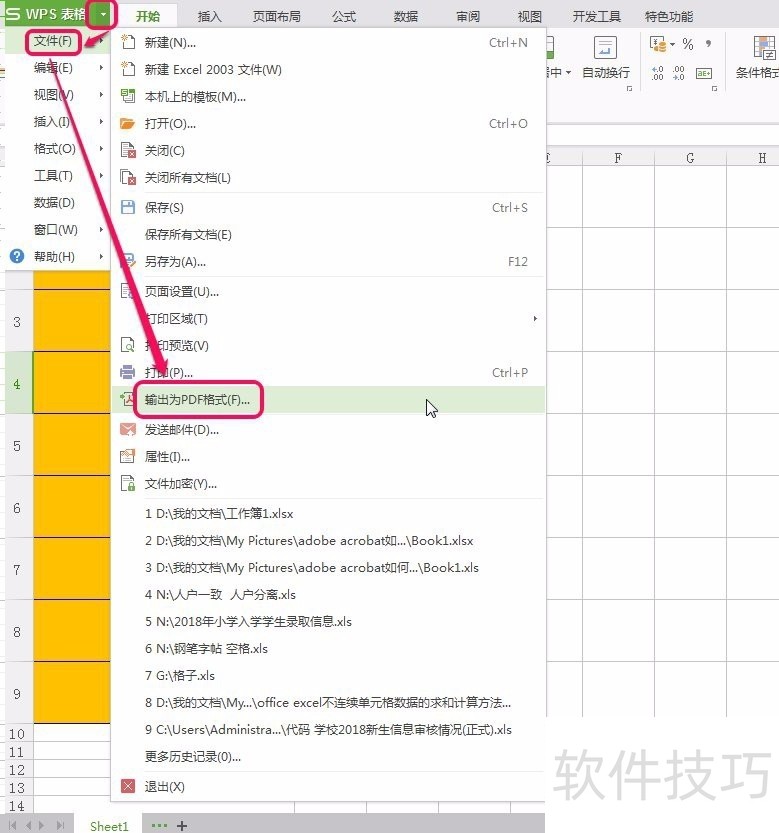The height and width of the screenshot is (833, 779).
Task: Switch to the 公式 ribbon tab
Action: point(344,16)
